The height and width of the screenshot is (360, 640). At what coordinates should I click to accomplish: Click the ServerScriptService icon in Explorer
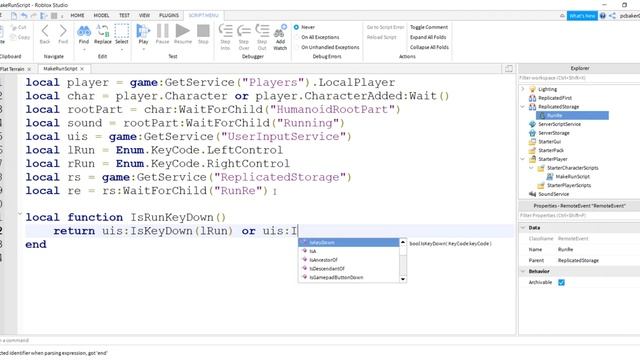click(532, 124)
